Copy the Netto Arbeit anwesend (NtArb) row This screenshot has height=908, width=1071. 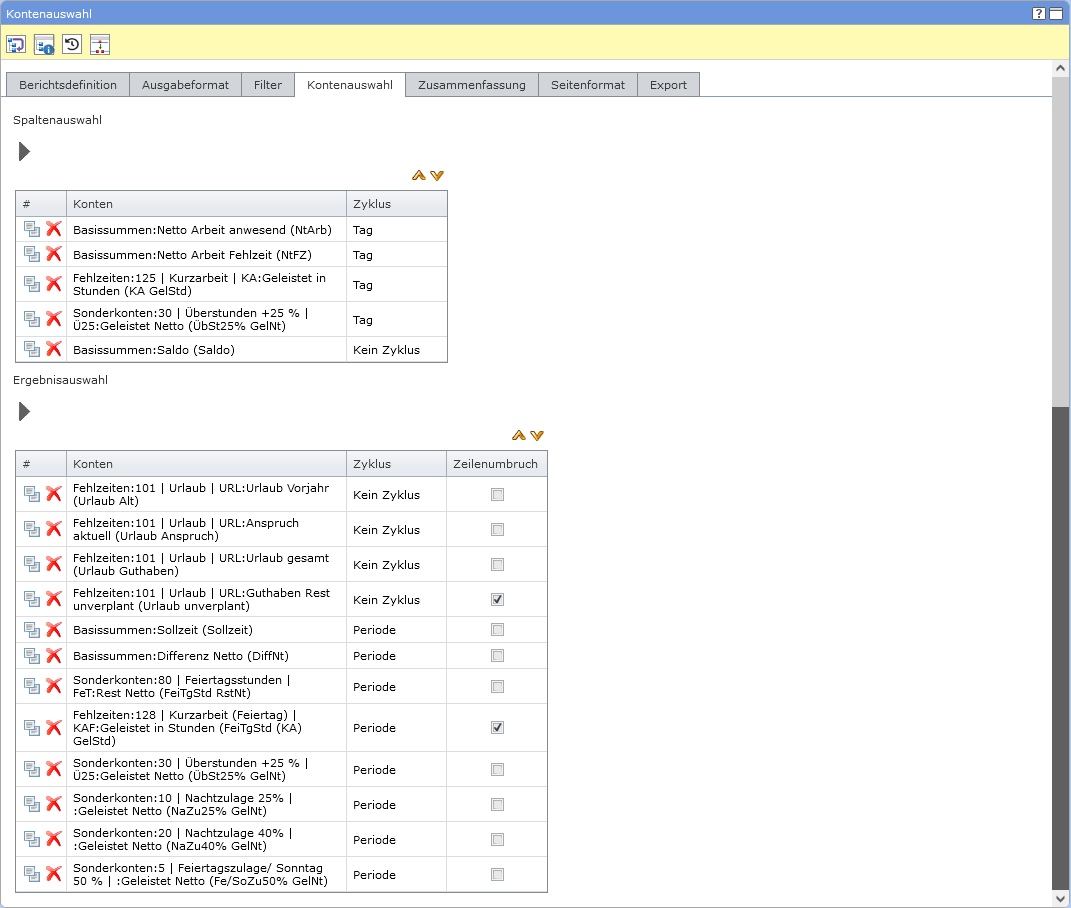tap(32, 229)
